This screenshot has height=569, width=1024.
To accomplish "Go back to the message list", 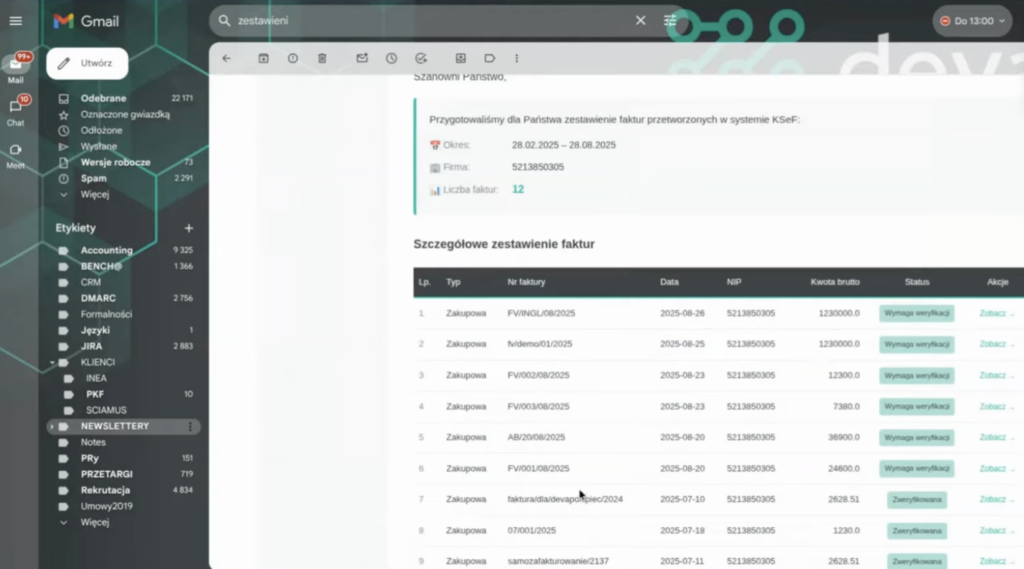I will (x=226, y=58).
